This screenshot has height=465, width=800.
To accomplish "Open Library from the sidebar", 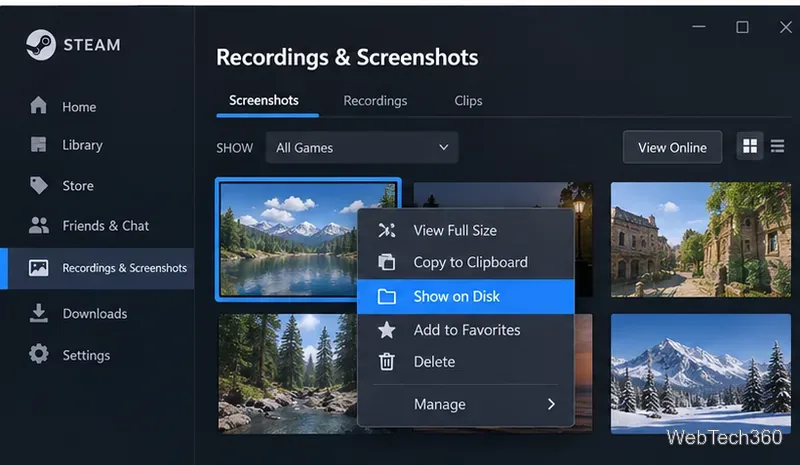I will (x=97, y=145).
